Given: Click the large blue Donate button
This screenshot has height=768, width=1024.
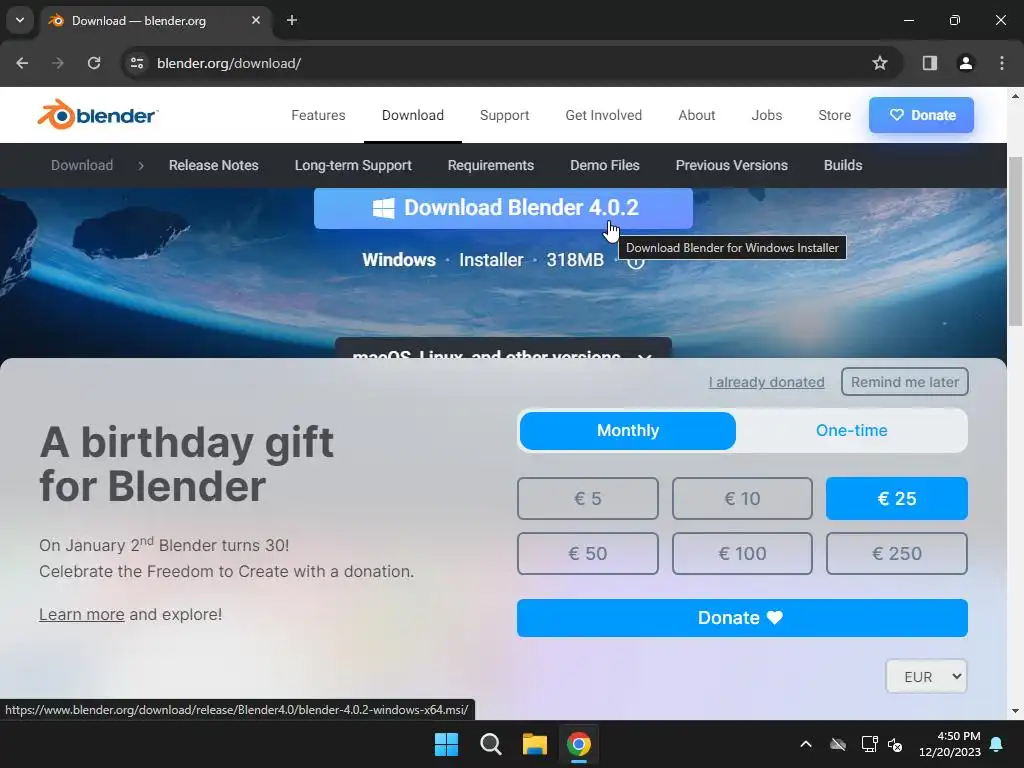Looking at the screenshot, I should [742, 618].
